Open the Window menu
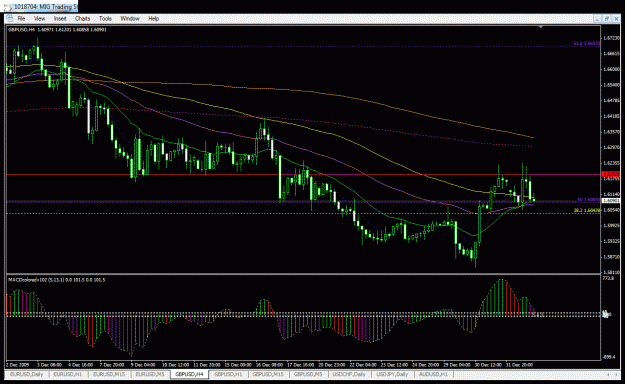Viewport: 625px width, 384px height. coord(130,19)
